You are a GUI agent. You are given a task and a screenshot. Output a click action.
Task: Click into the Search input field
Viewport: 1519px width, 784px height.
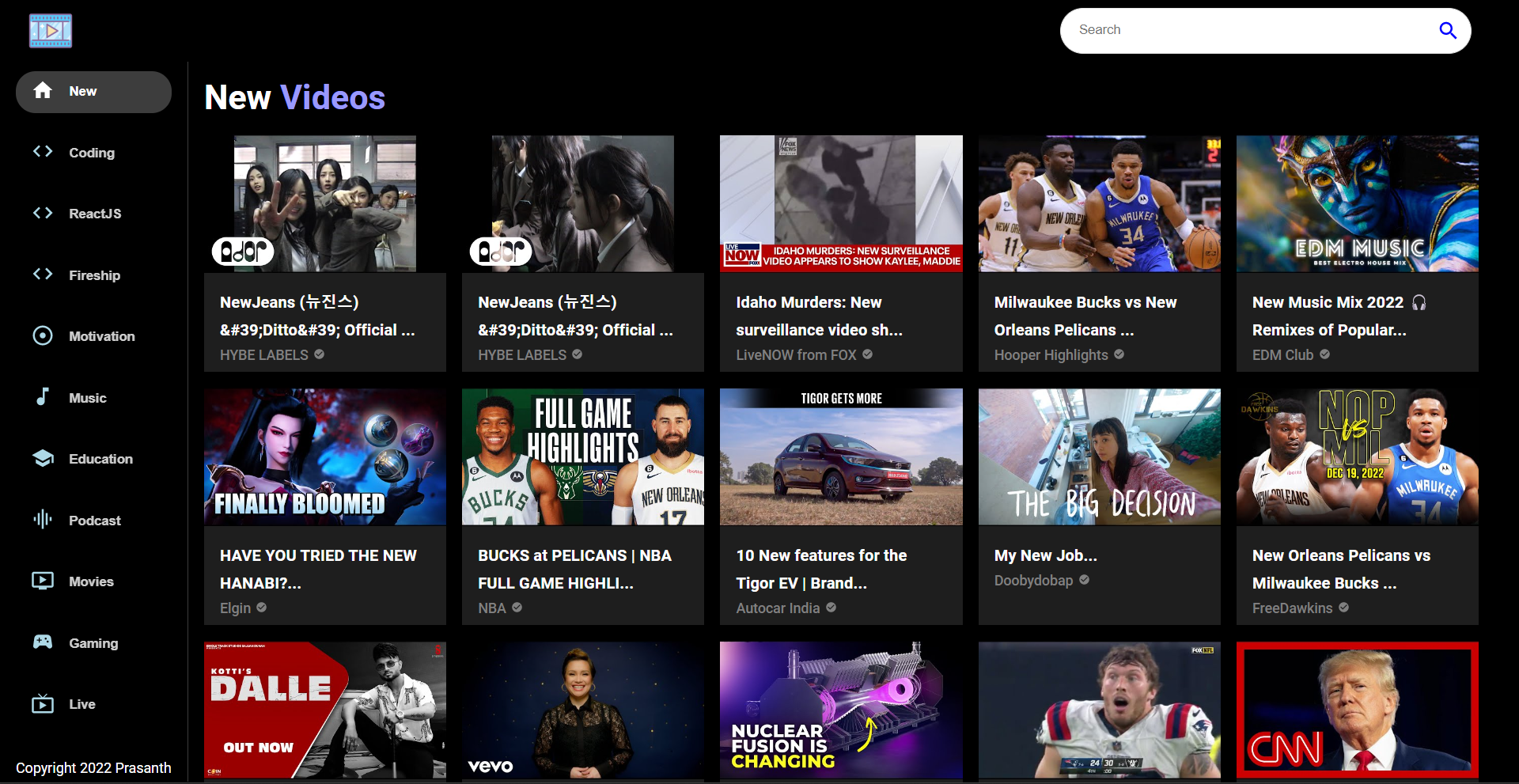[1250, 30]
